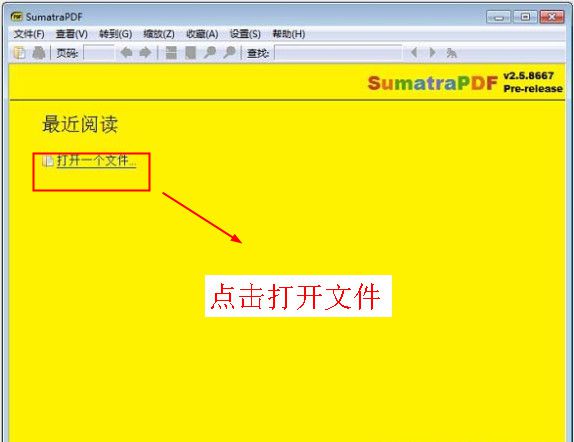Find next match arrow icon
The width and height of the screenshot is (574, 442).
coord(432,53)
